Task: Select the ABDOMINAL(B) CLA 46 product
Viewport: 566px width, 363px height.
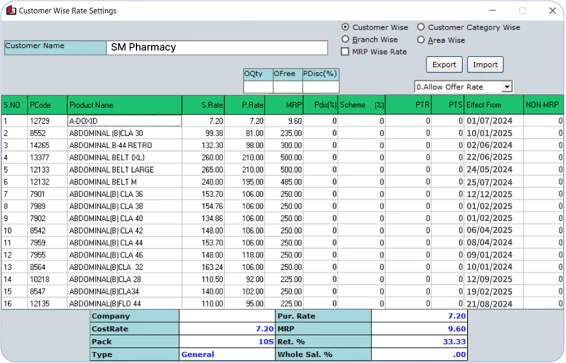Action: pyautogui.click(x=125, y=255)
